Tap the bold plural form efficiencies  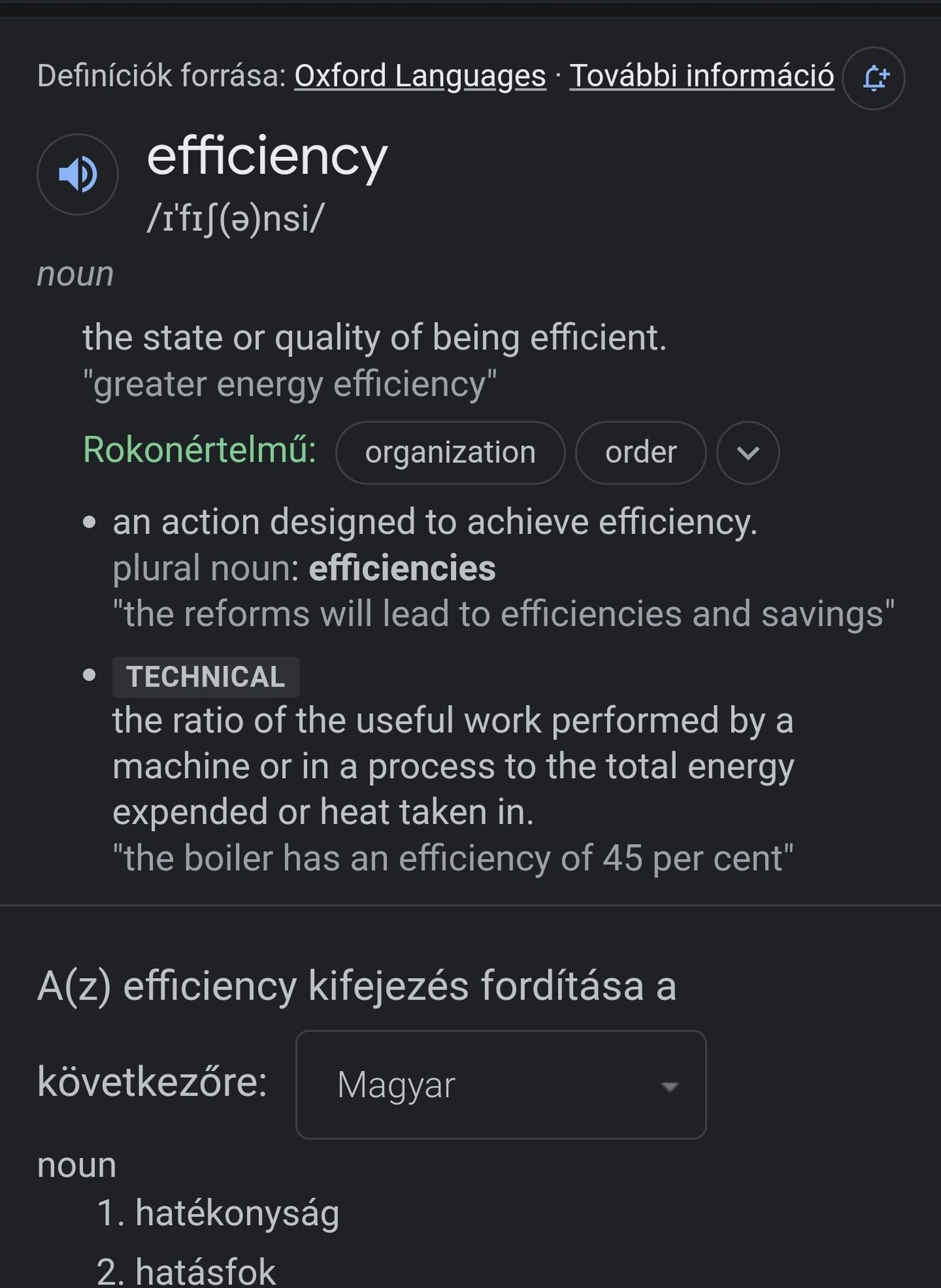coord(402,568)
